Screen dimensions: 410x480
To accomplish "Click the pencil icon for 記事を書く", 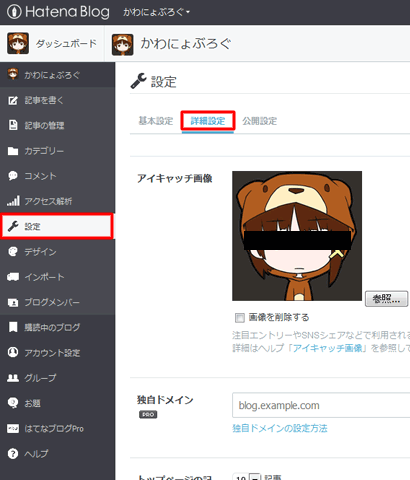I will coord(13,100).
